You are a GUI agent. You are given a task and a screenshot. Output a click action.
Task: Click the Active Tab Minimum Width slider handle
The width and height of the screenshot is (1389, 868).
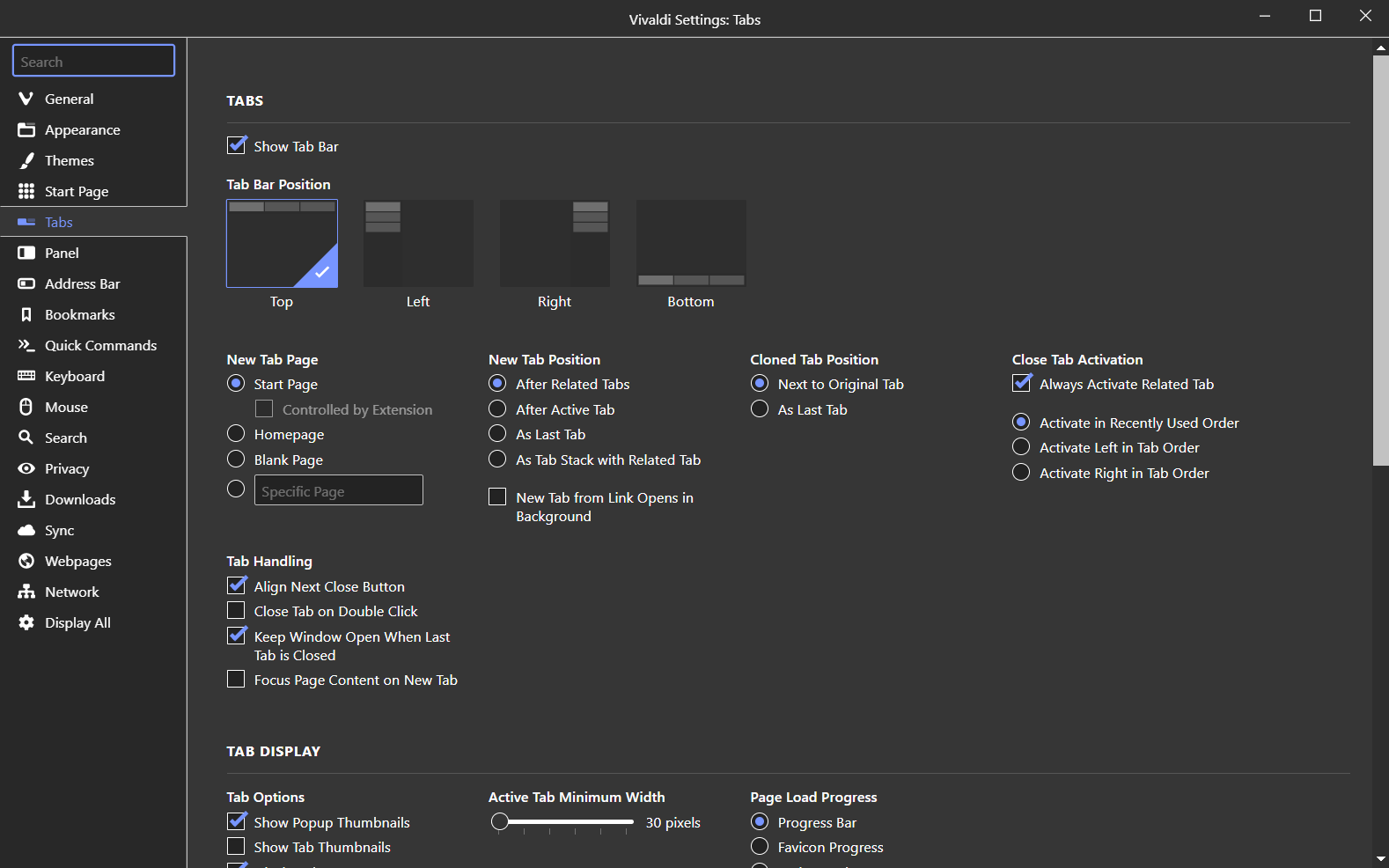tap(500, 822)
